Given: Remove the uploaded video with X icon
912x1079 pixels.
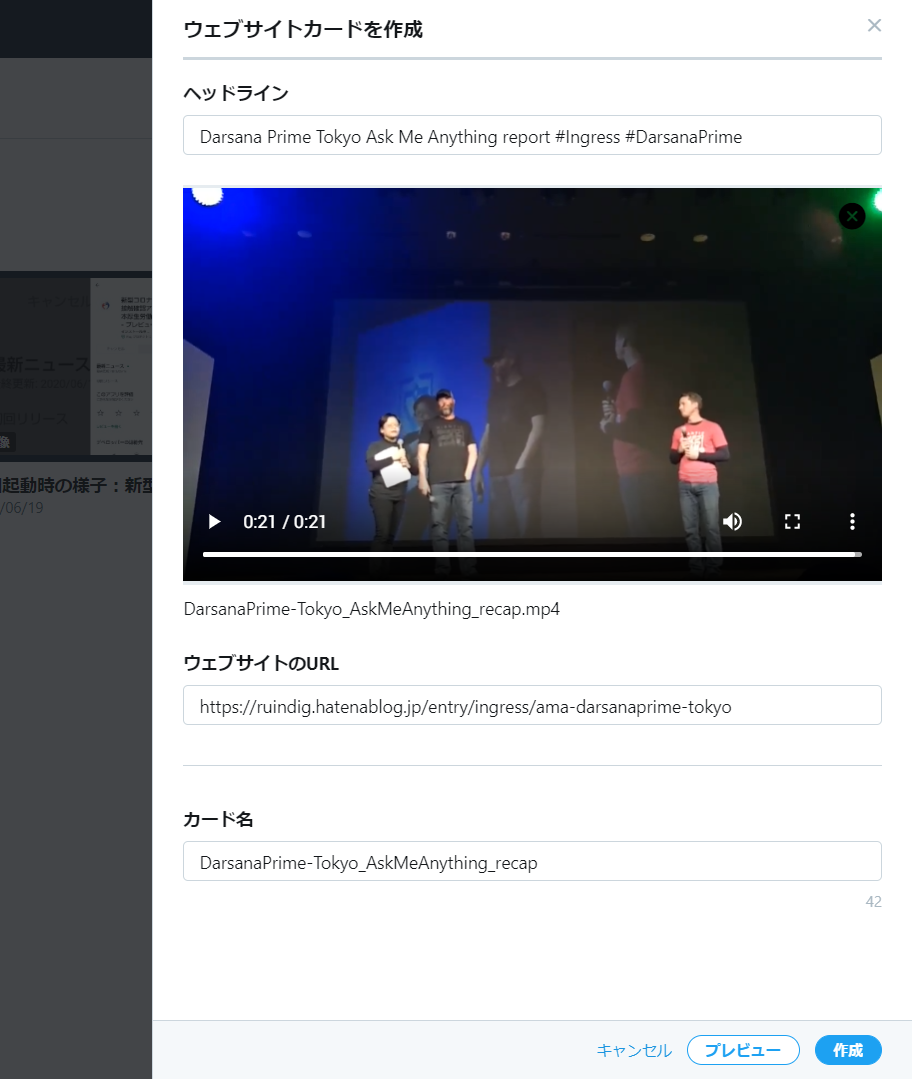Looking at the screenshot, I should coord(852,216).
